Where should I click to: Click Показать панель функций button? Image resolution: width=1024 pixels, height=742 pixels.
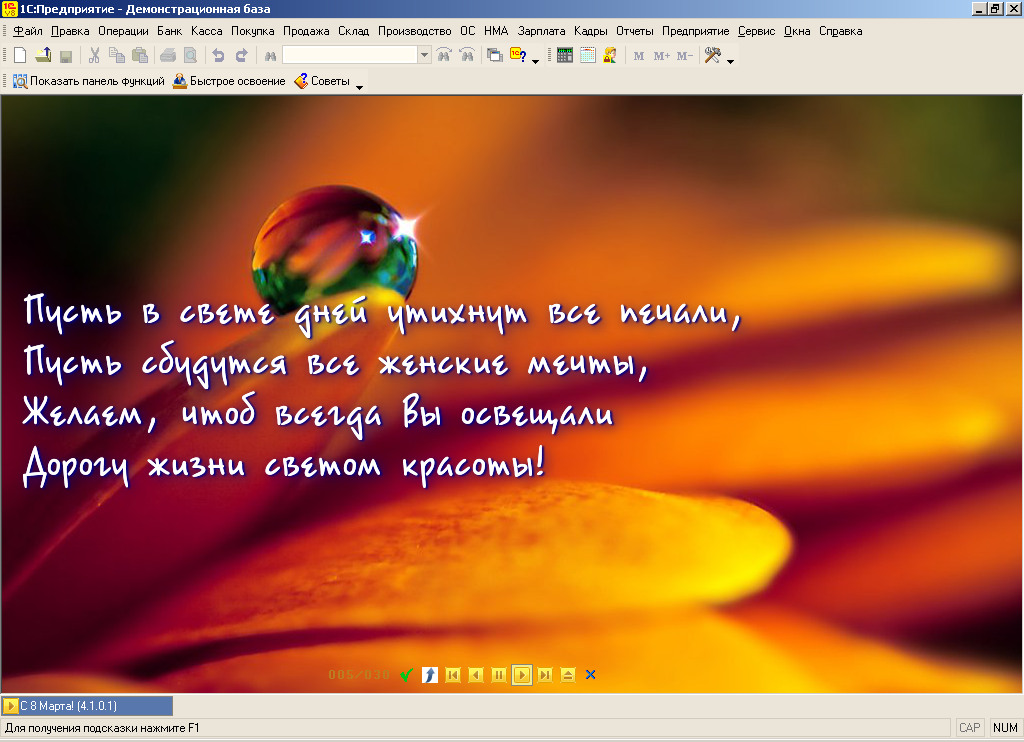[88, 81]
